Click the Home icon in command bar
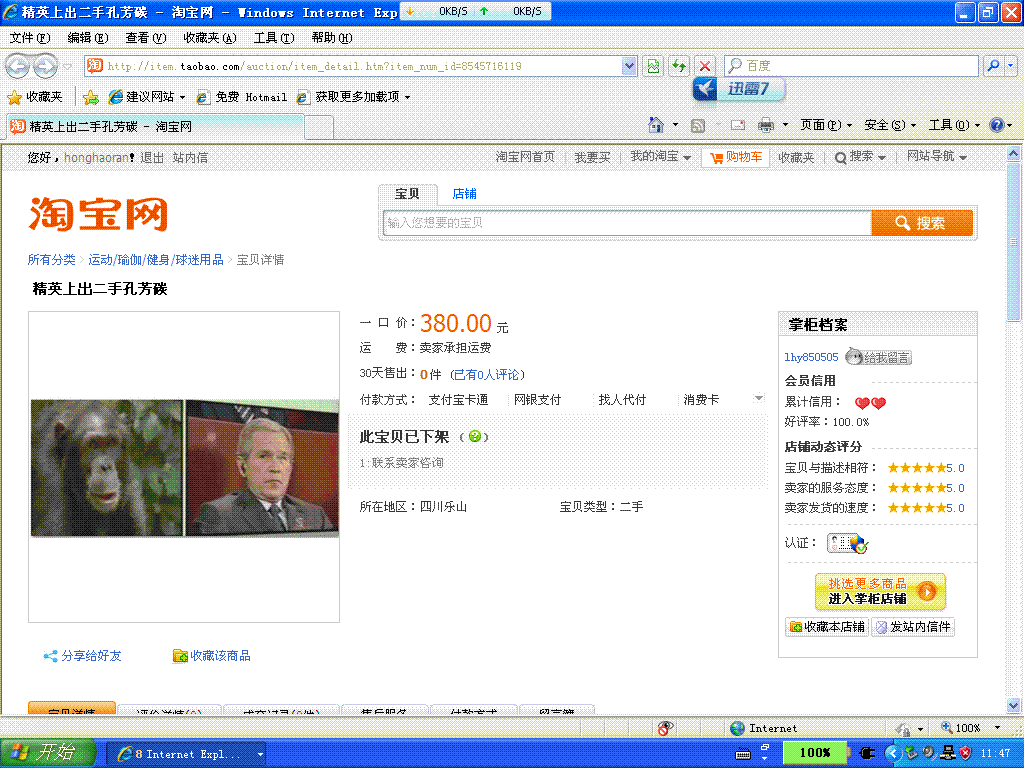1024x768 pixels. (x=656, y=125)
